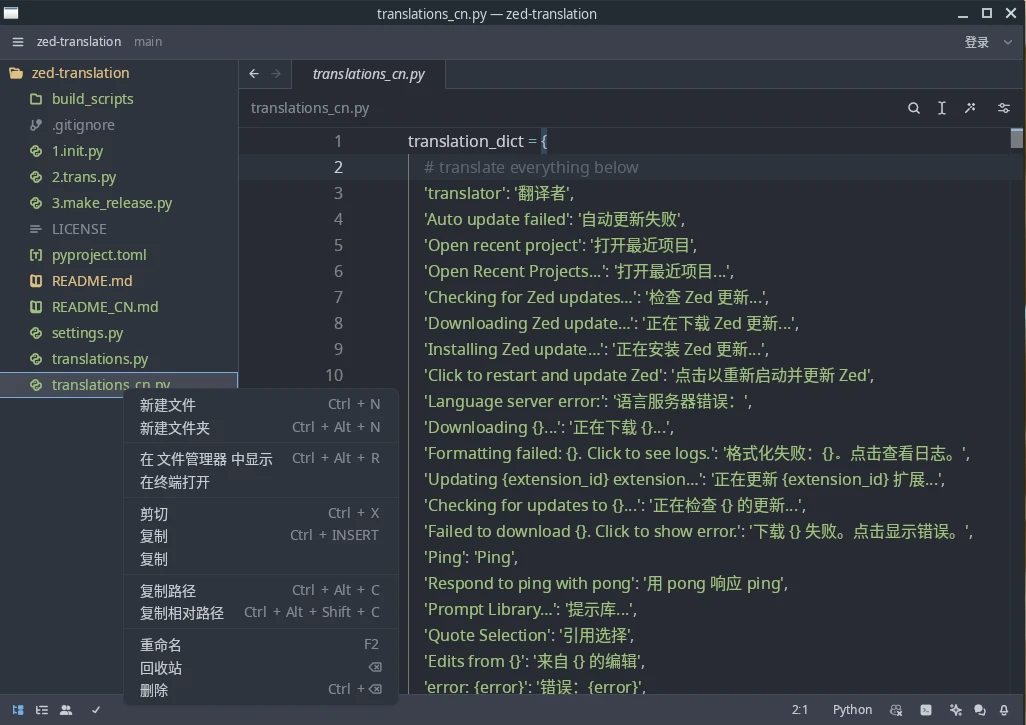Toggle selections menu I-beam icon
Image resolution: width=1026 pixels, height=725 pixels.
942,108
